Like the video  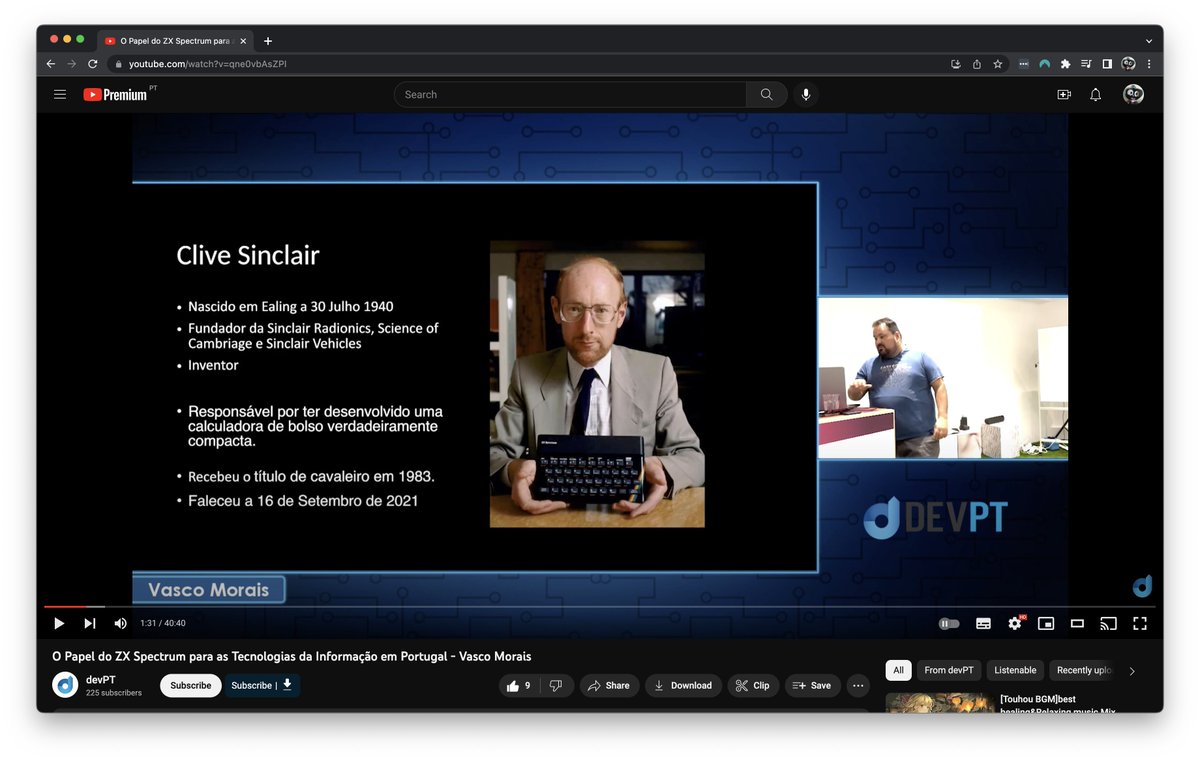[520, 685]
